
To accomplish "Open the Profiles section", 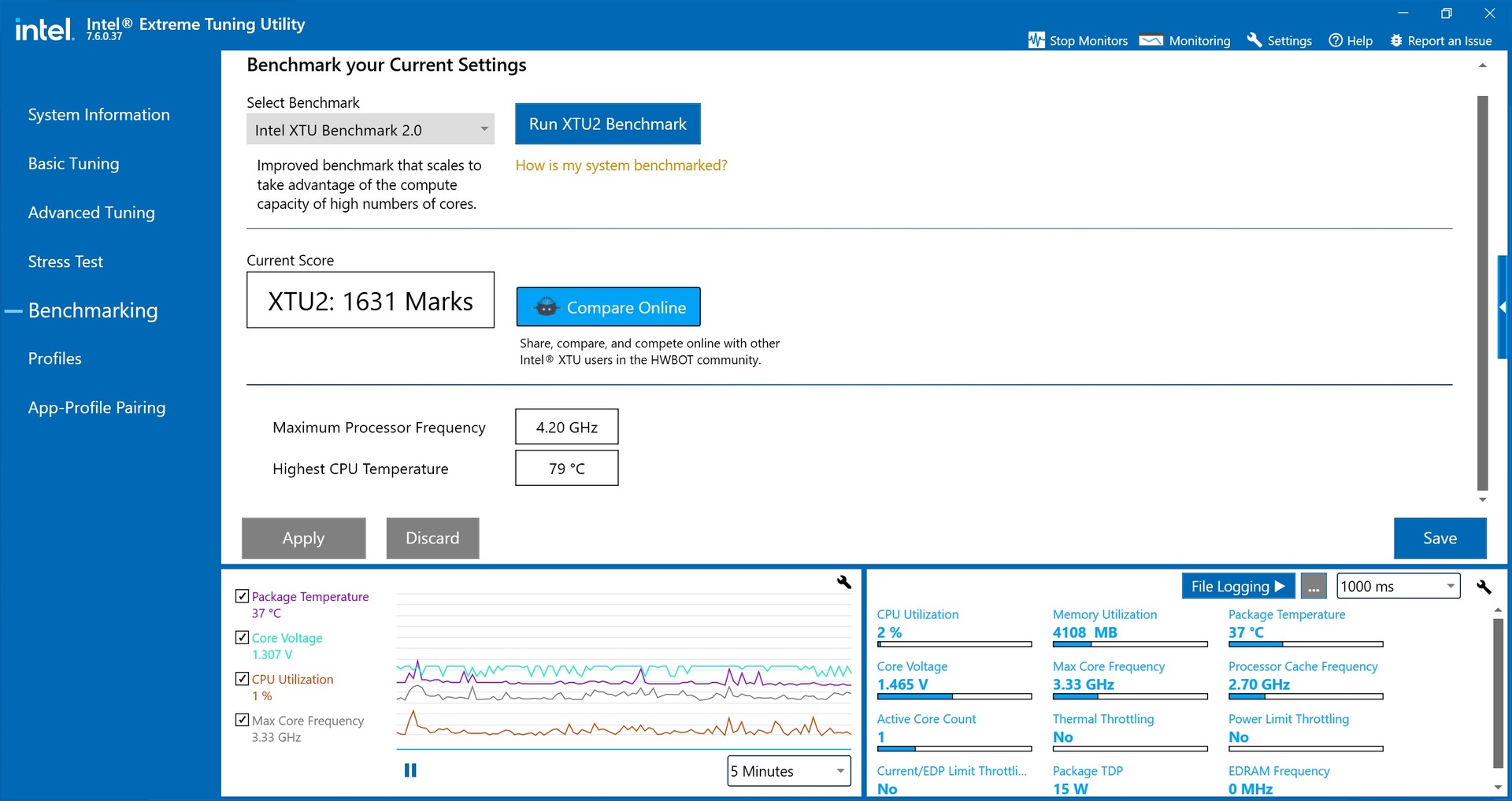I will coord(55,358).
